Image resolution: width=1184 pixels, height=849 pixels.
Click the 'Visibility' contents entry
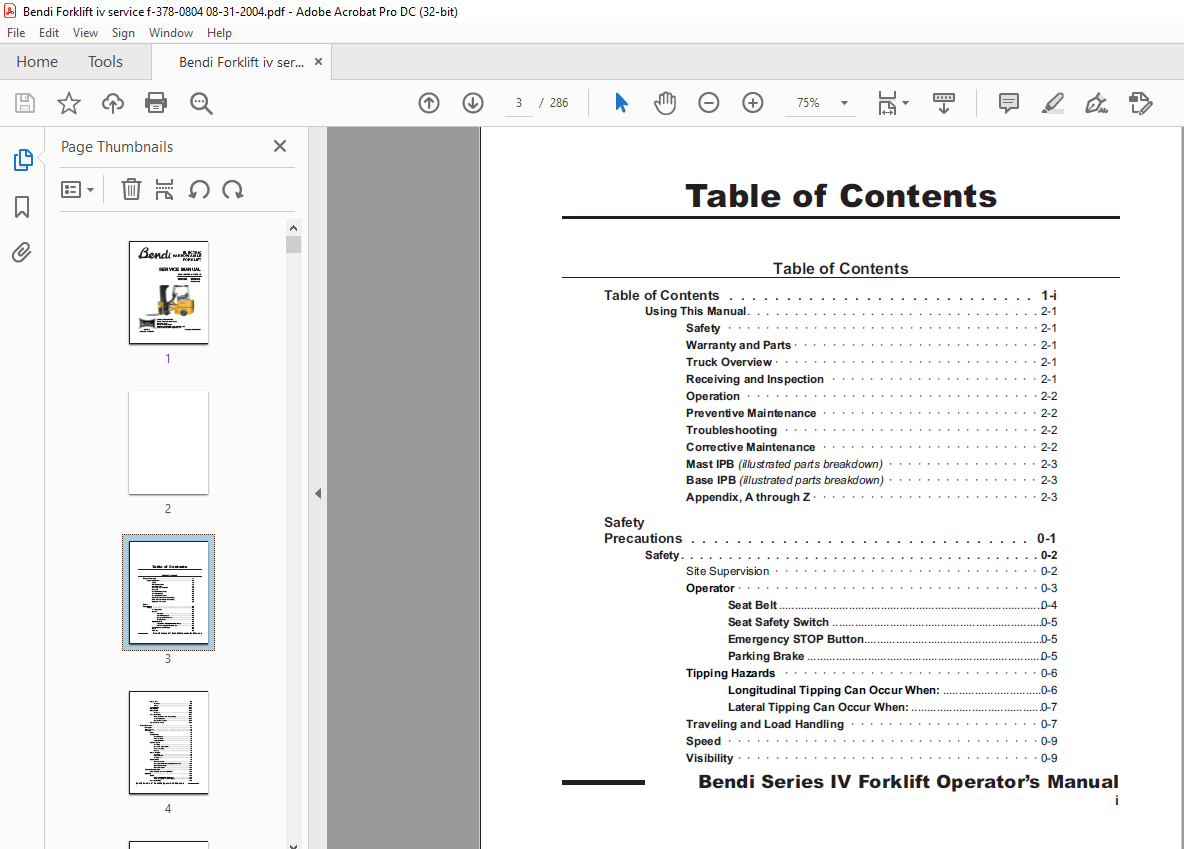(x=709, y=758)
